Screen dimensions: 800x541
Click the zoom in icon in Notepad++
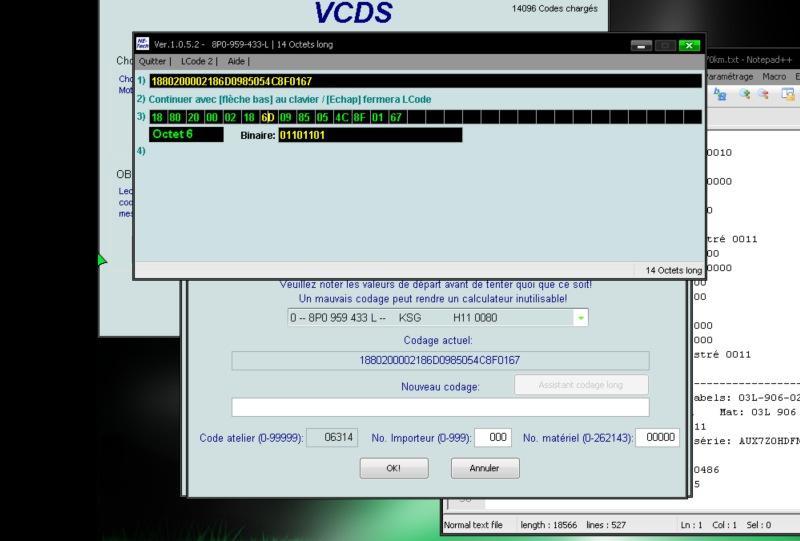tap(744, 94)
